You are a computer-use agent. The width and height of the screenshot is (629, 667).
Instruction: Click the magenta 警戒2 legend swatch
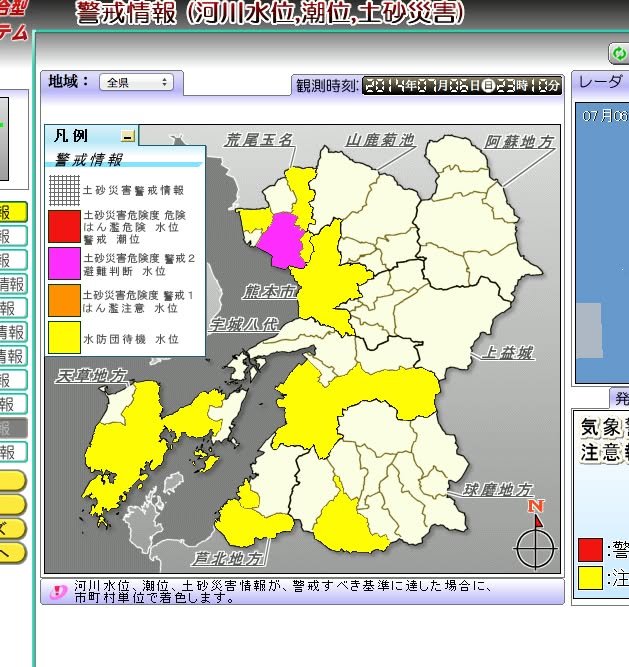pos(65,263)
